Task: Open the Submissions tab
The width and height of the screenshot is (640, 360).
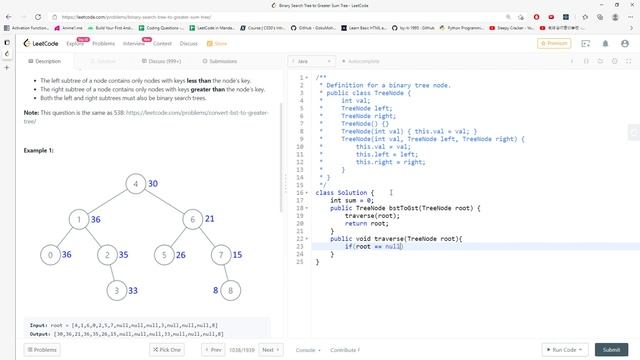Action: tap(220, 61)
